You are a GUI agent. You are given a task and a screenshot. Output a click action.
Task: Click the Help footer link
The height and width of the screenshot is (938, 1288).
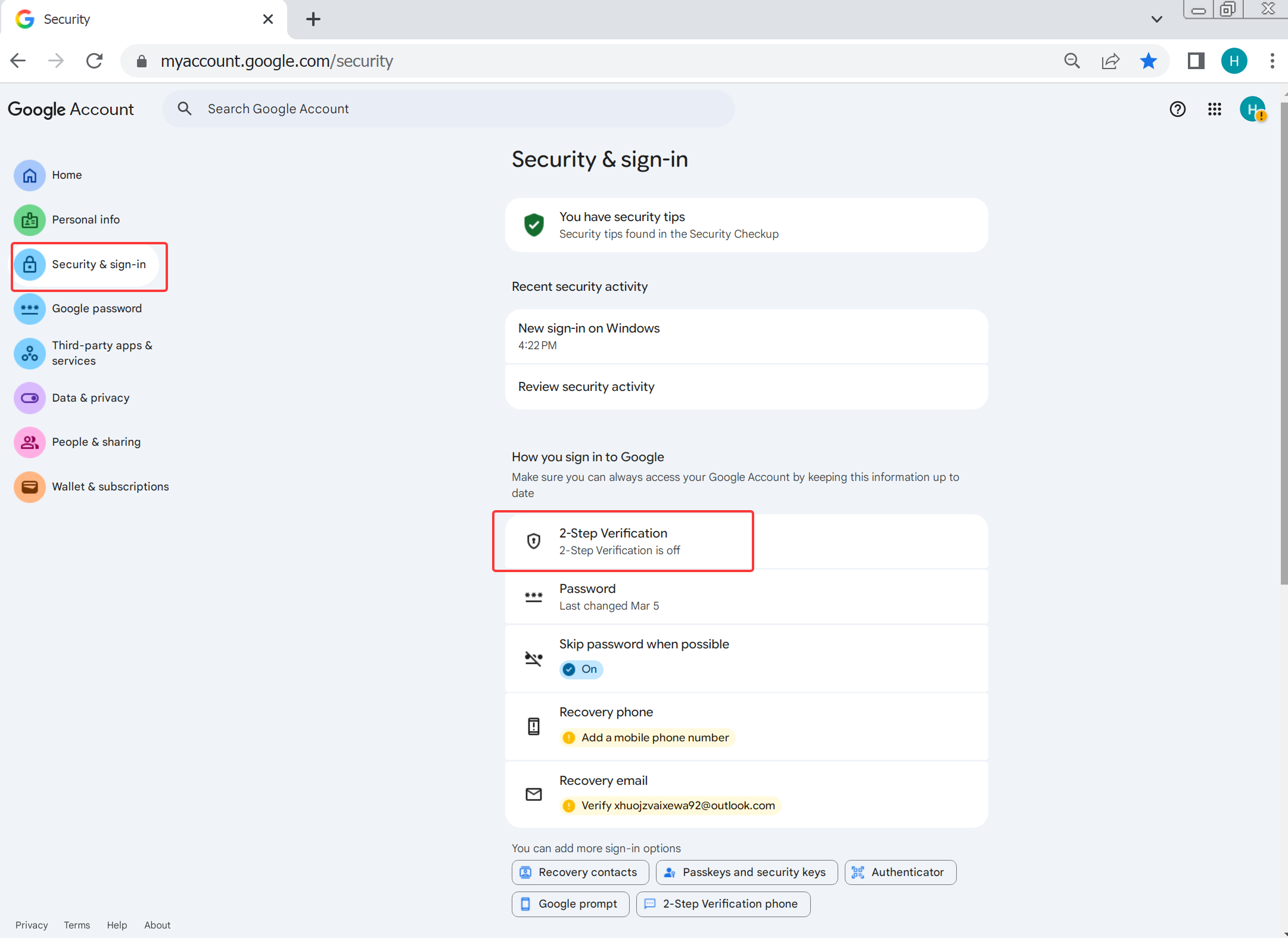coord(117,925)
